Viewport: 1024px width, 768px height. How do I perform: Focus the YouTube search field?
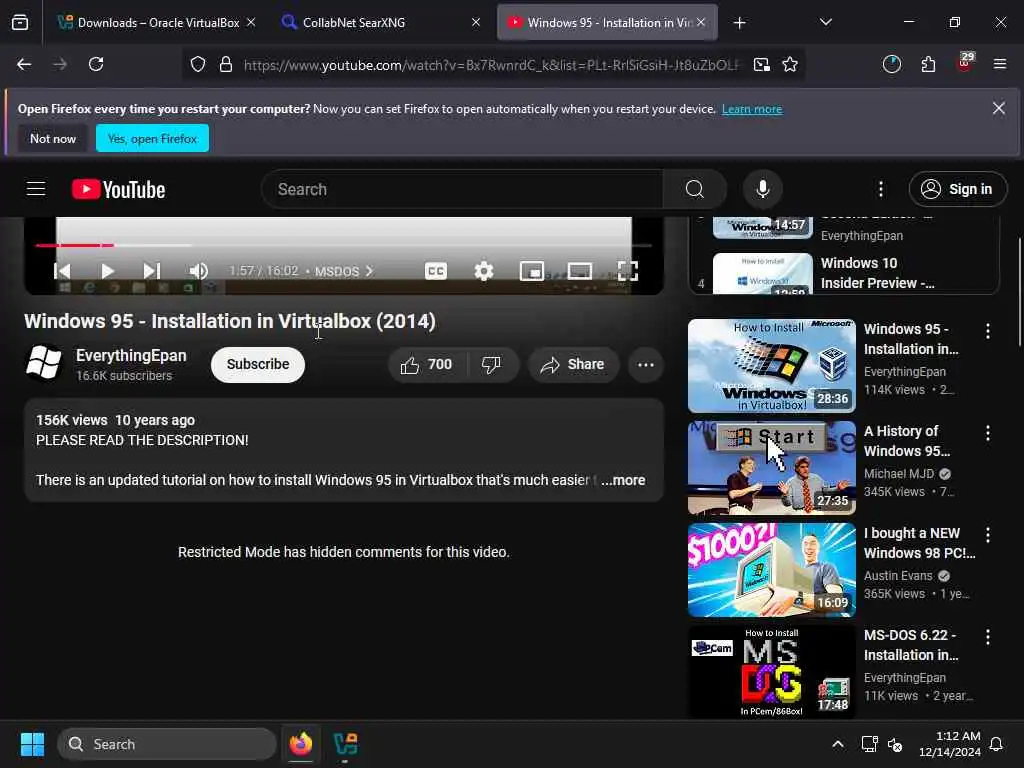tap(463, 189)
